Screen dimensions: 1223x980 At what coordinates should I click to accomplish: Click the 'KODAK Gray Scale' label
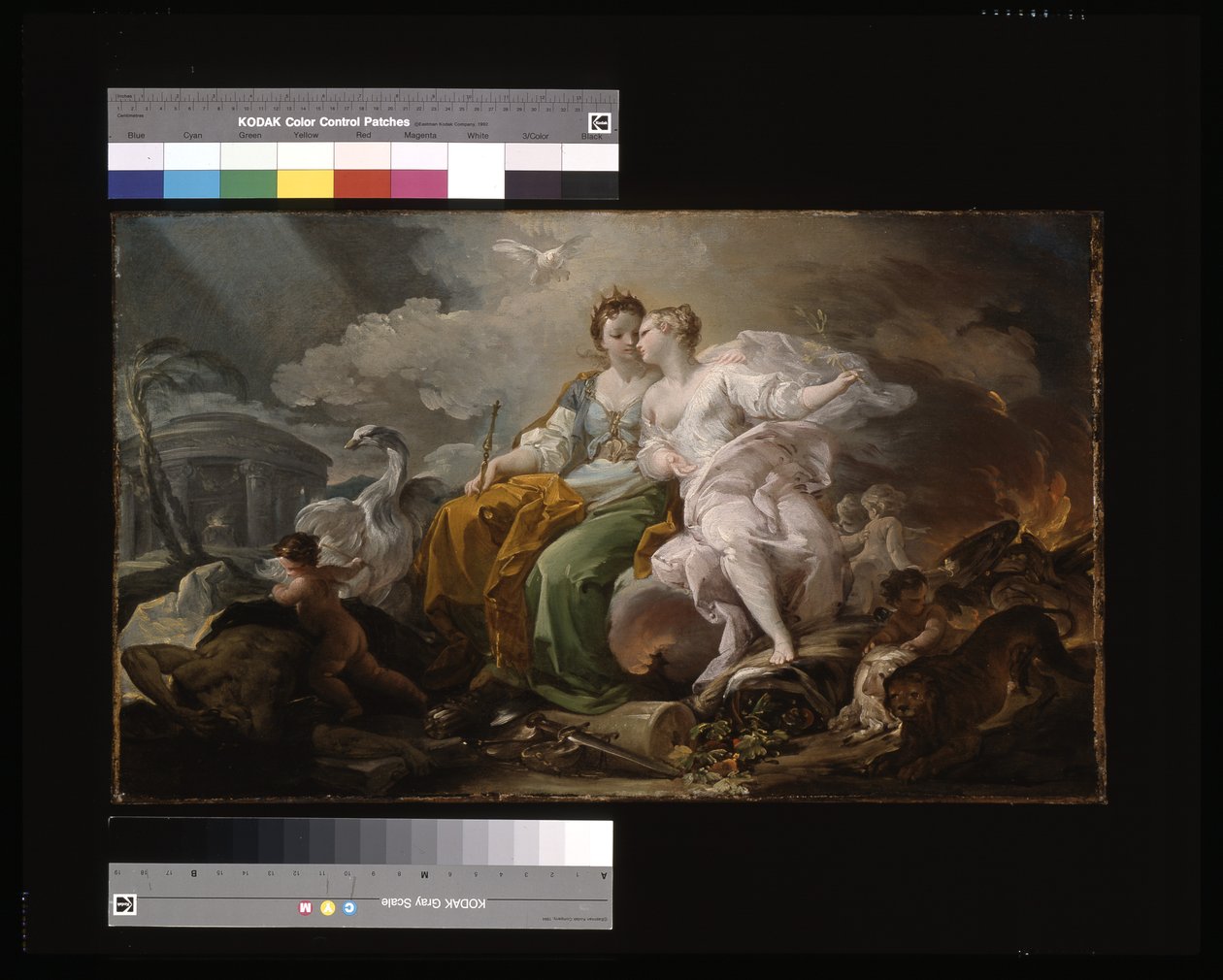(x=433, y=903)
